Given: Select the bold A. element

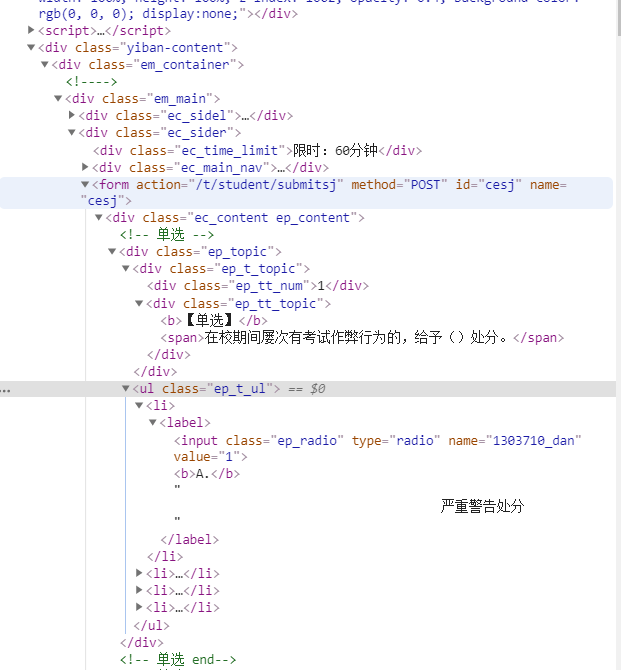Looking at the screenshot, I should pyautogui.click(x=207, y=473).
